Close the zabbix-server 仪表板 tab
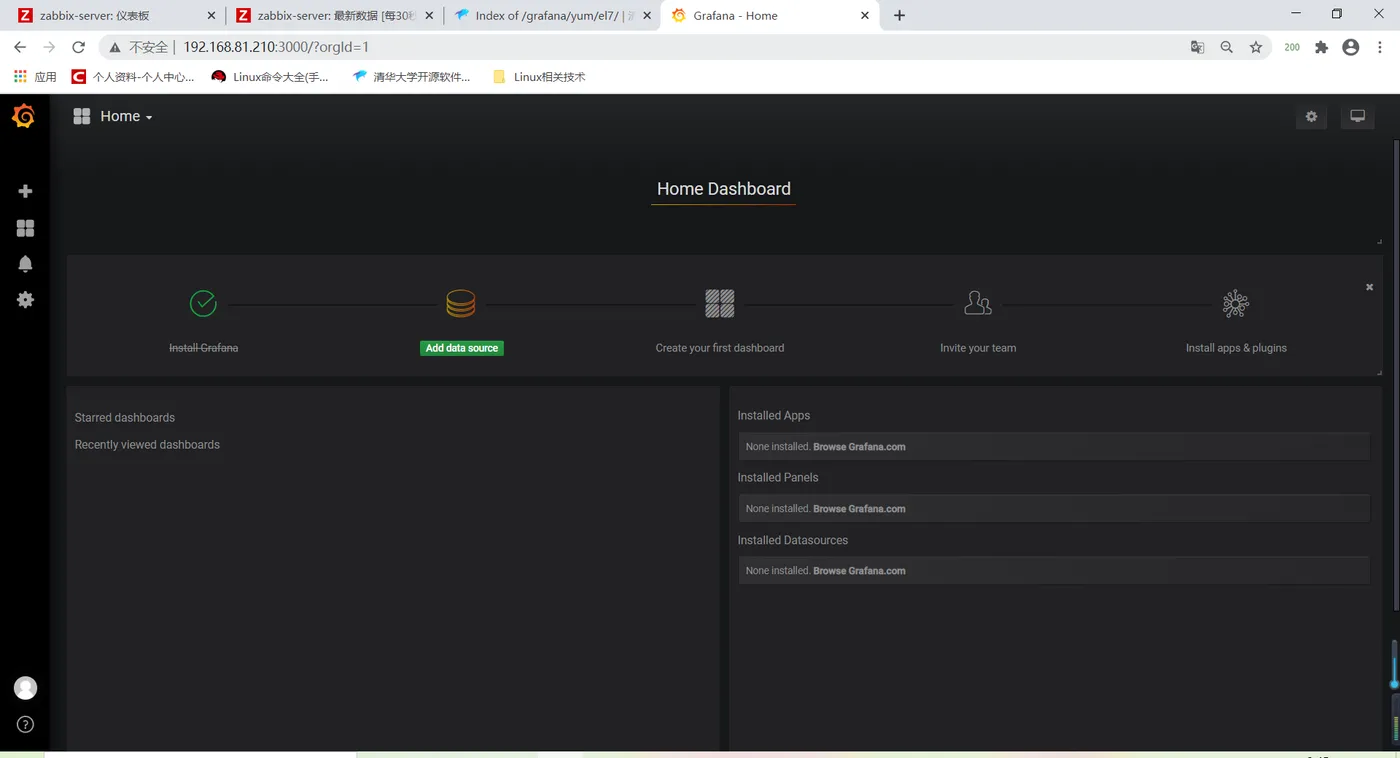 coord(211,16)
